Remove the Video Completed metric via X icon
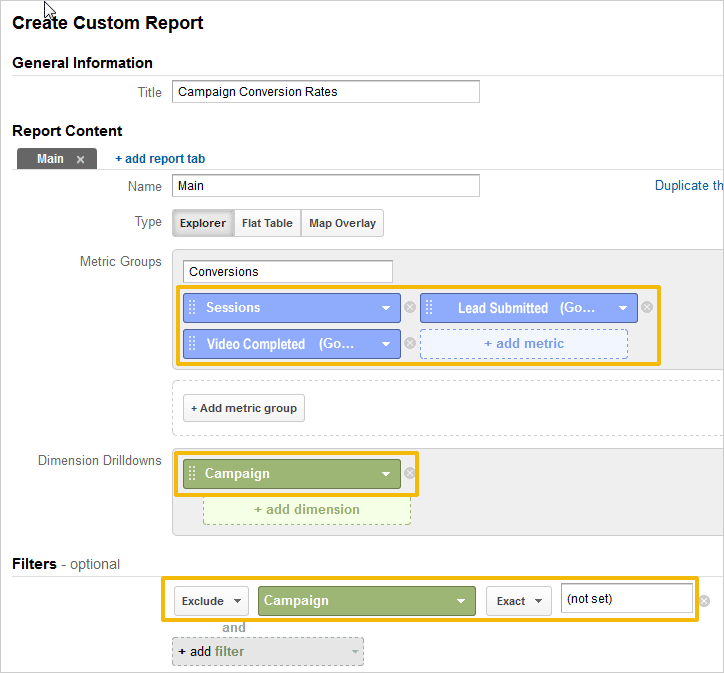The image size is (724, 673). 410,343
